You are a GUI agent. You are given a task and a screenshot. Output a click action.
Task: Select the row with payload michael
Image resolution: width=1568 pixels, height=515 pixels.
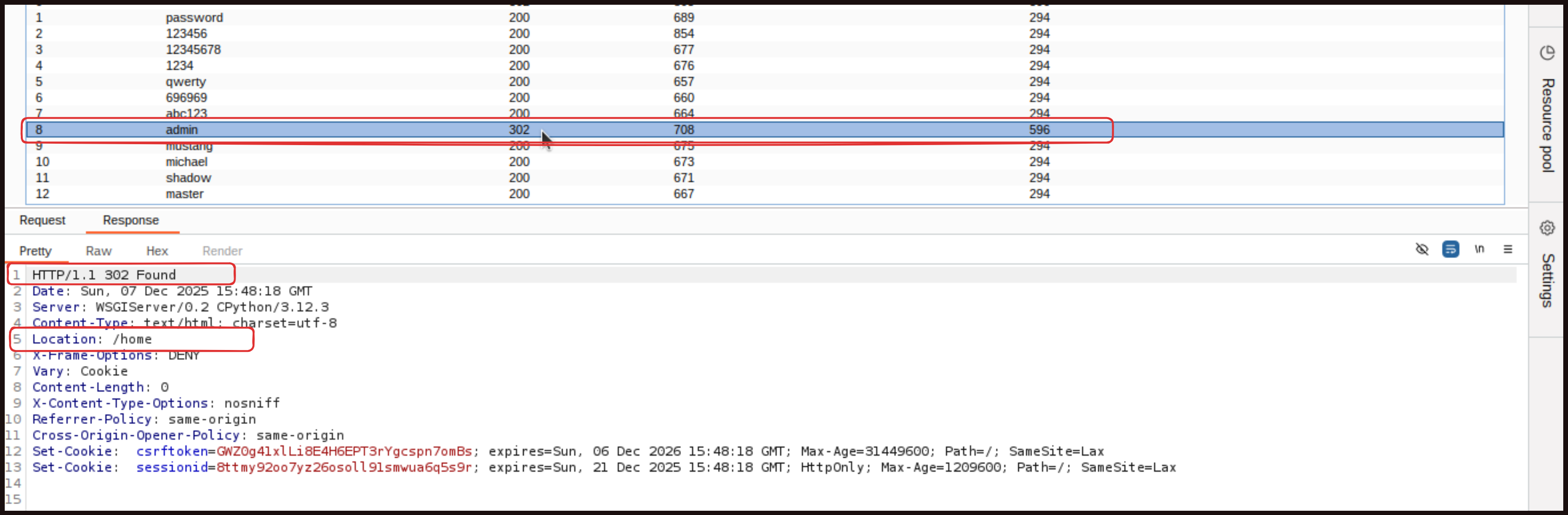click(765, 162)
